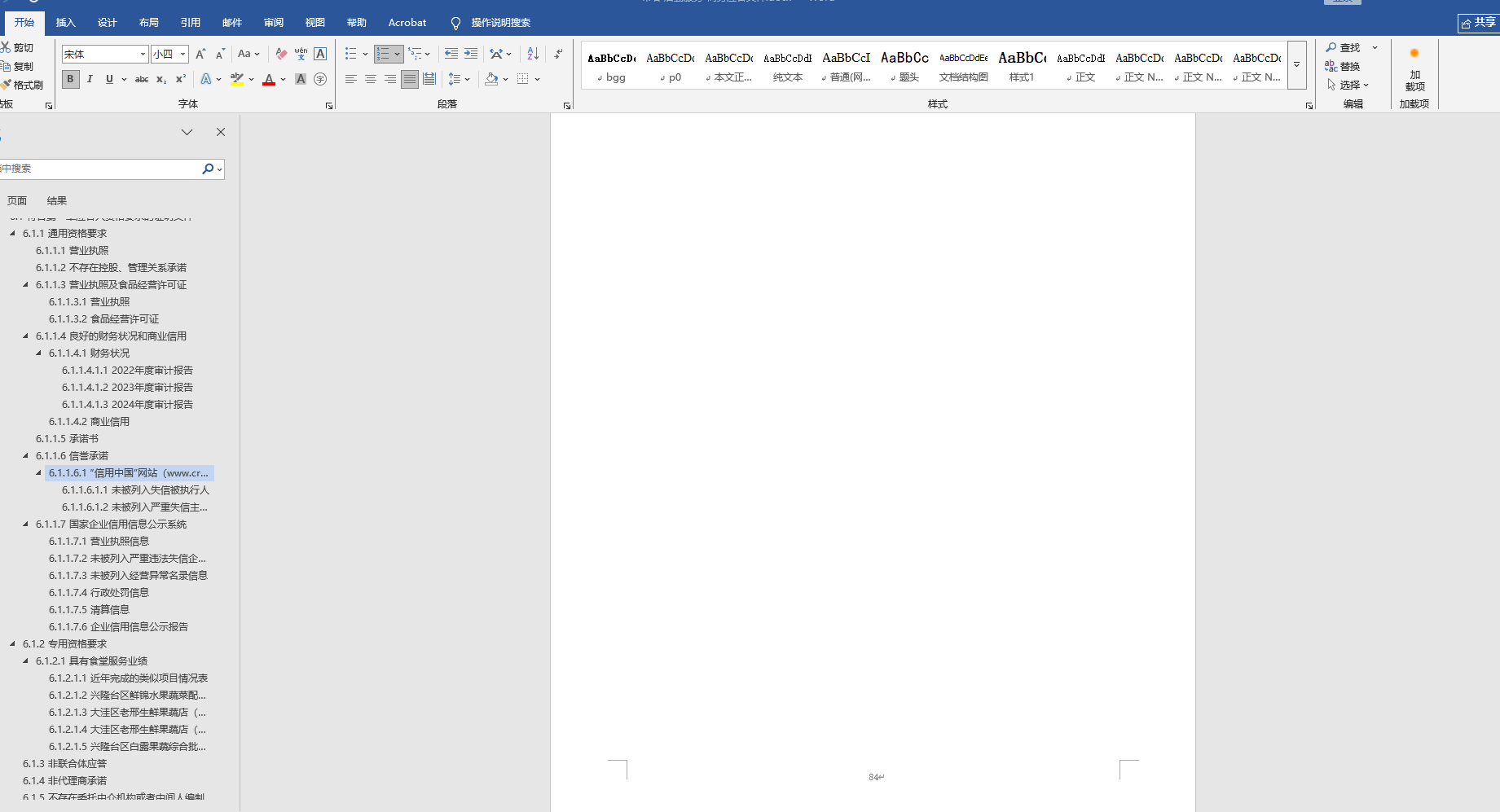Increase the paragraph indent

(x=471, y=54)
